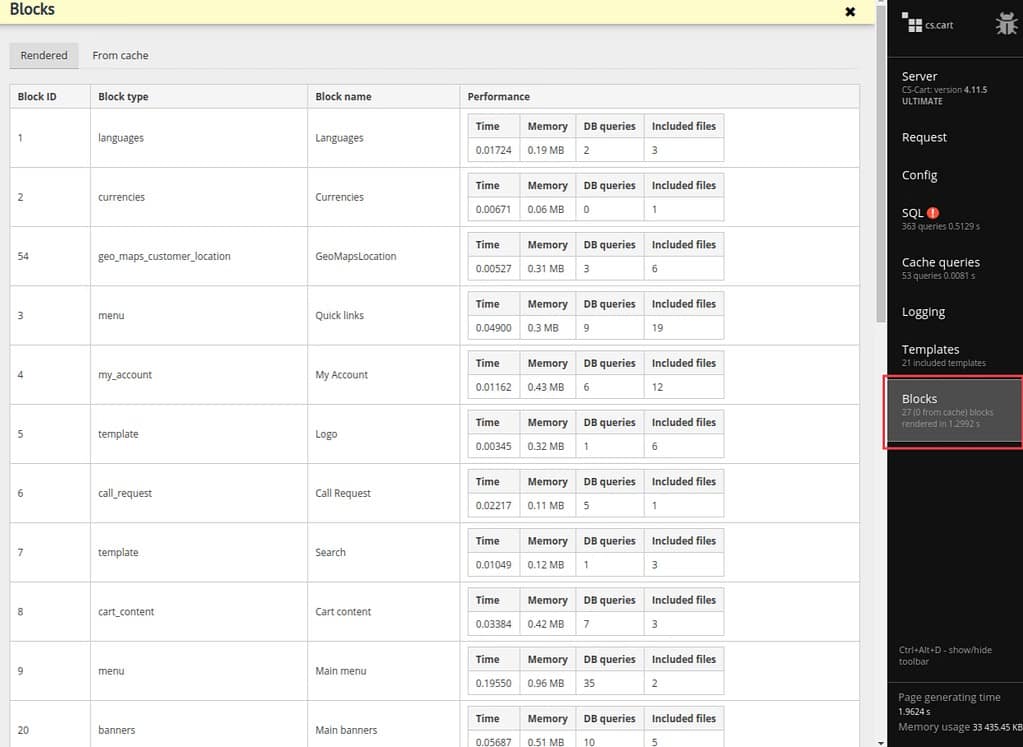
Task: Click the geo_maps_customer_location block type
Action: pos(164,256)
